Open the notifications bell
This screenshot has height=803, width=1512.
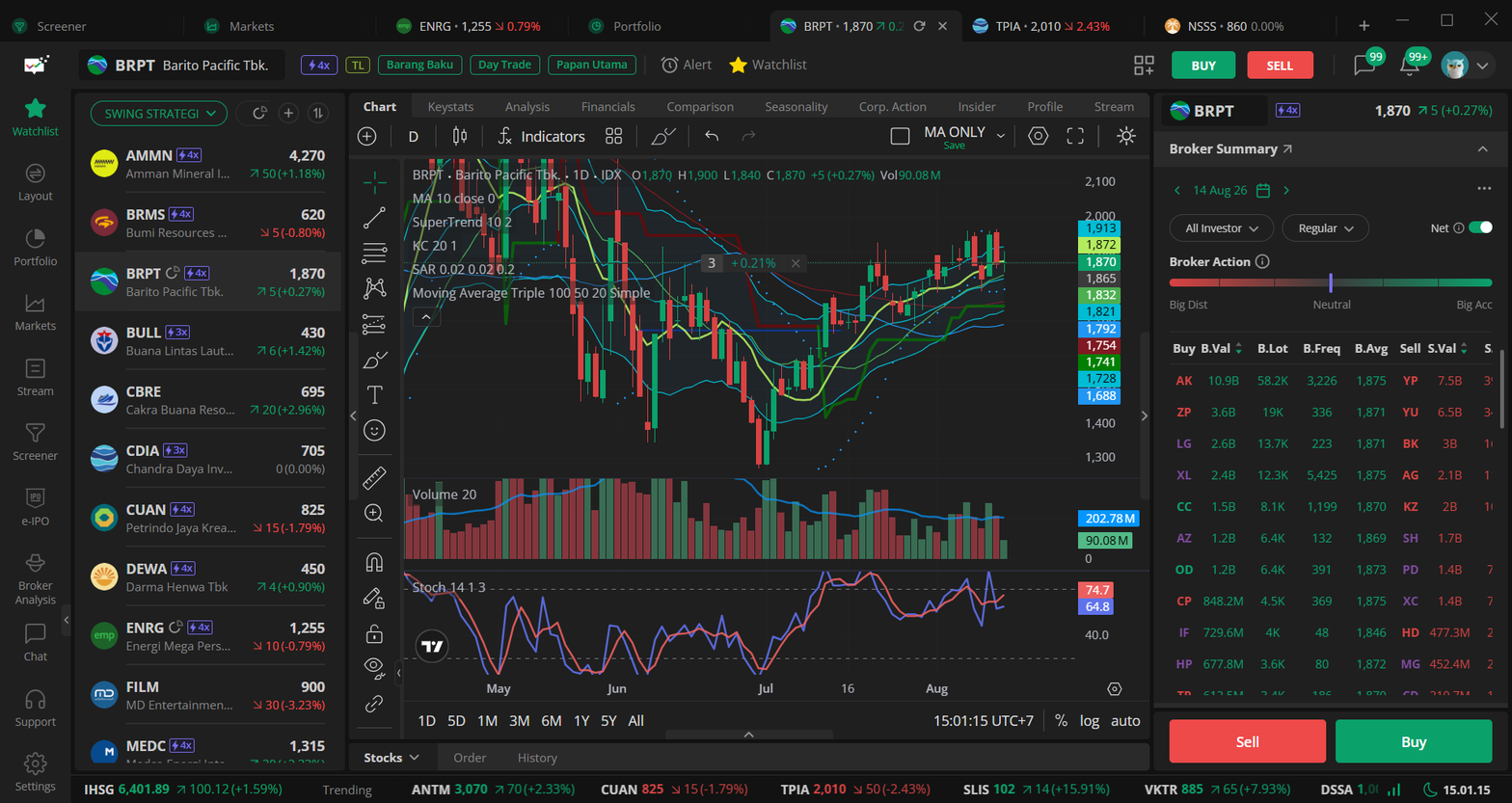pos(1412,65)
